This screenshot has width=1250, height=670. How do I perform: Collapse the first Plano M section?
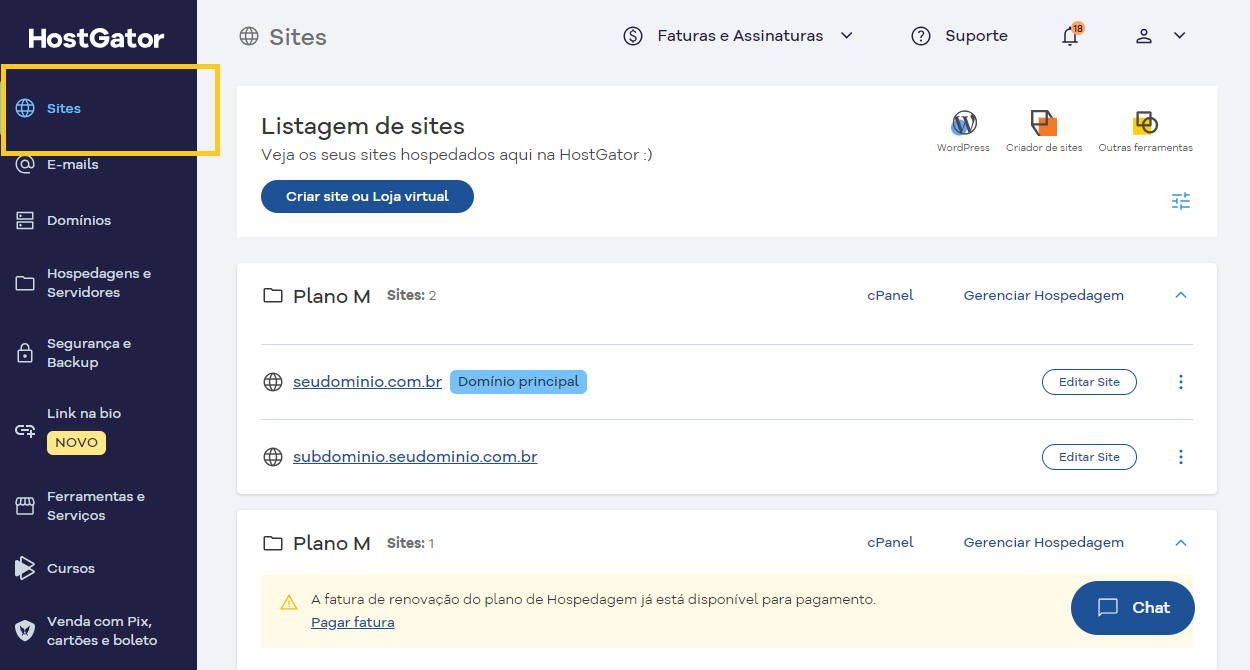coord(1181,296)
